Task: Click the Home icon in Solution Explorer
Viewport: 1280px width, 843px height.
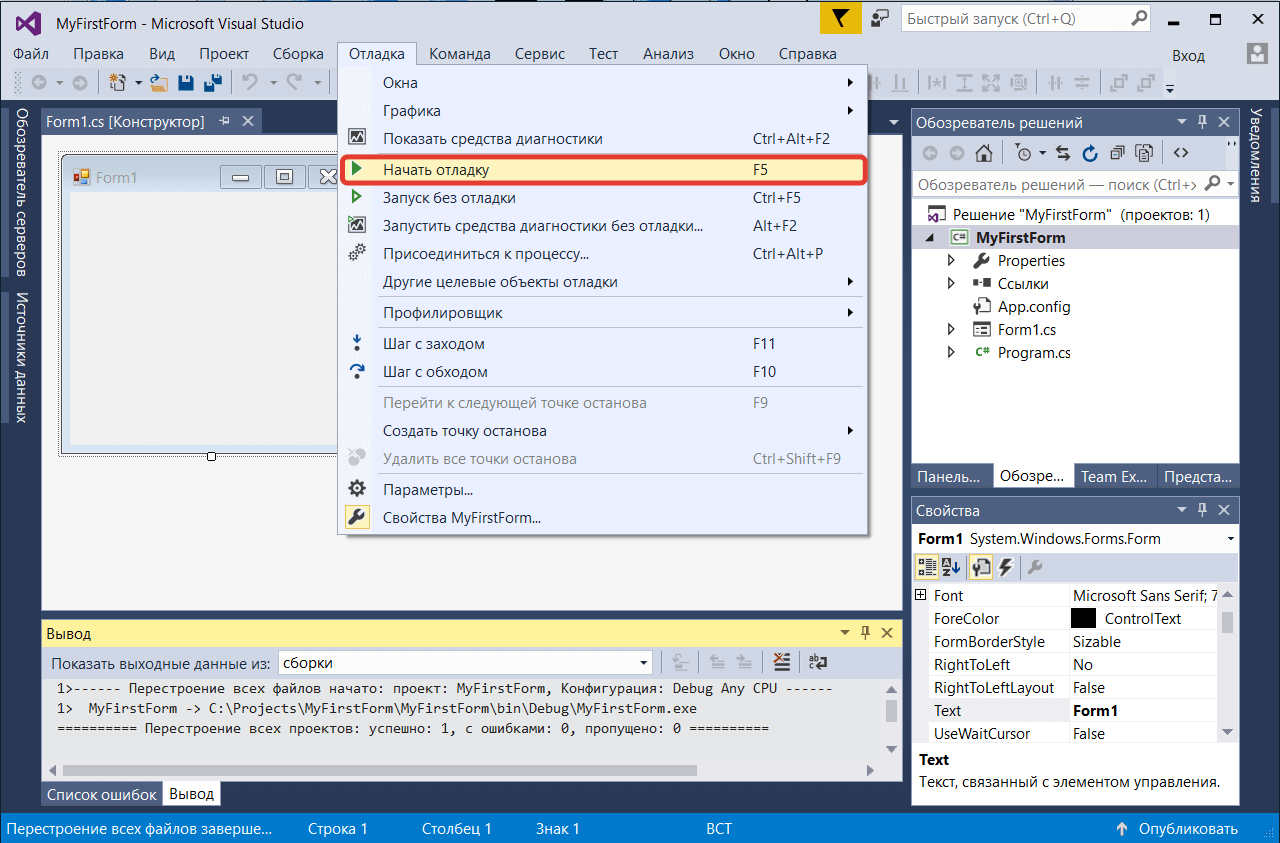Action: point(984,153)
